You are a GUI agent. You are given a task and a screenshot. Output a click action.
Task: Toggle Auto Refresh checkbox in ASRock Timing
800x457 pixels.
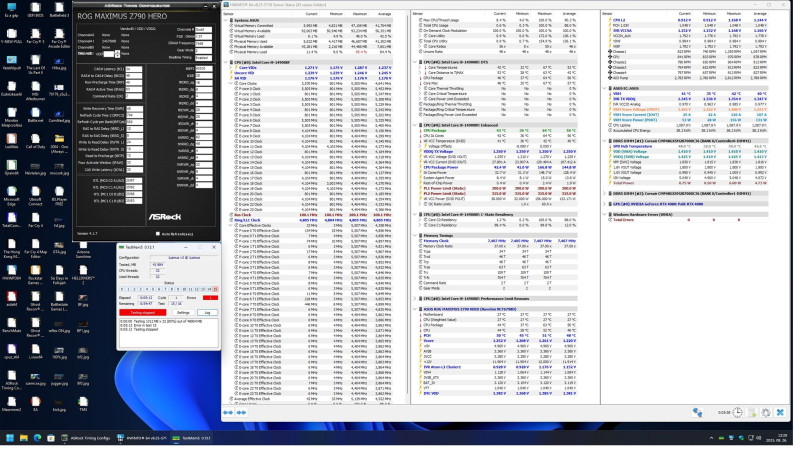pyautogui.click(x=158, y=234)
